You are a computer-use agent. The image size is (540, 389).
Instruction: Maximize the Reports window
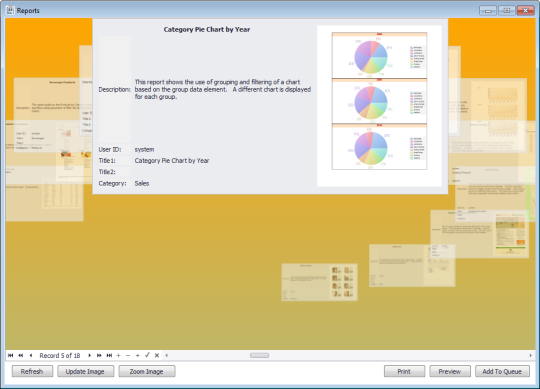click(507, 11)
